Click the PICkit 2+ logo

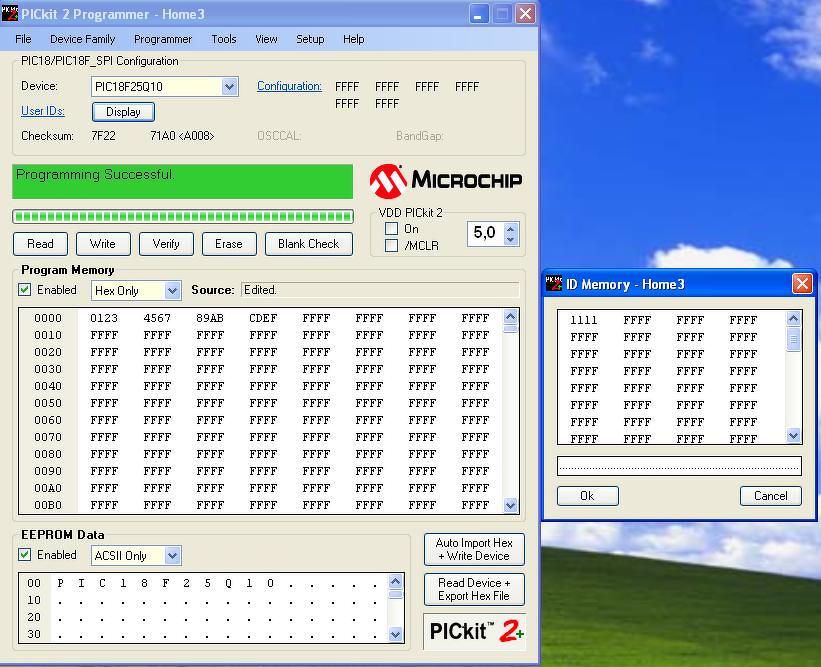tap(475, 631)
